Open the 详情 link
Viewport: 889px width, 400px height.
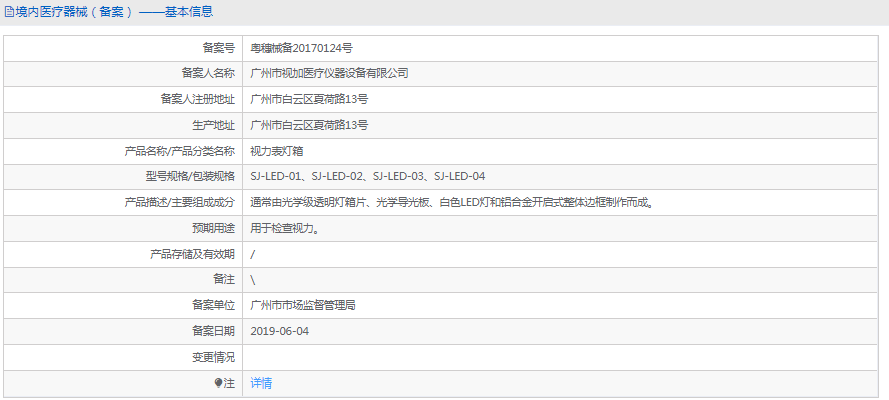click(261, 384)
